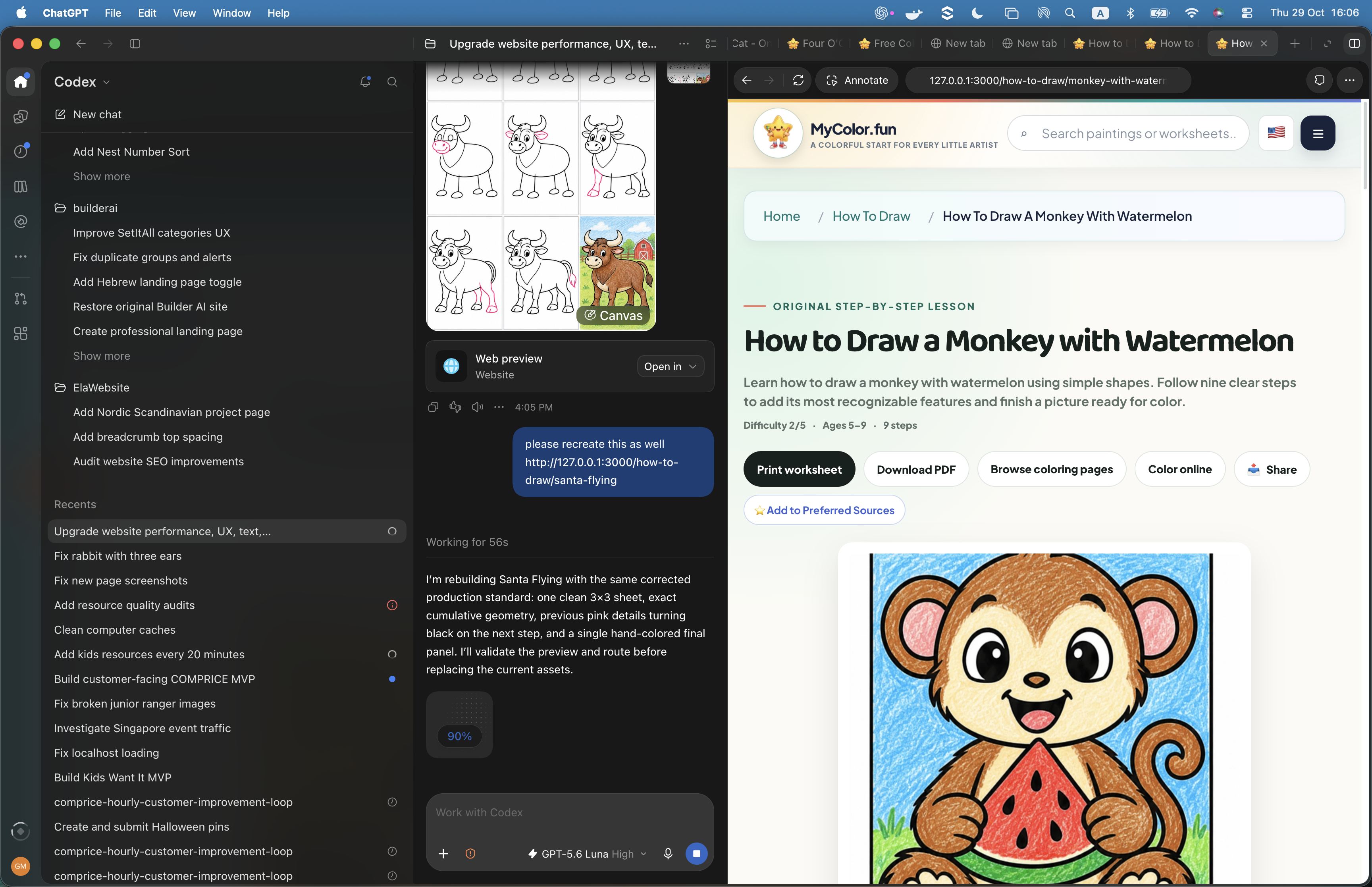Image resolution: width=1372 pixels, height=887 pixels.
Task: Open the US flag language selector
Action: [1276, 133]
